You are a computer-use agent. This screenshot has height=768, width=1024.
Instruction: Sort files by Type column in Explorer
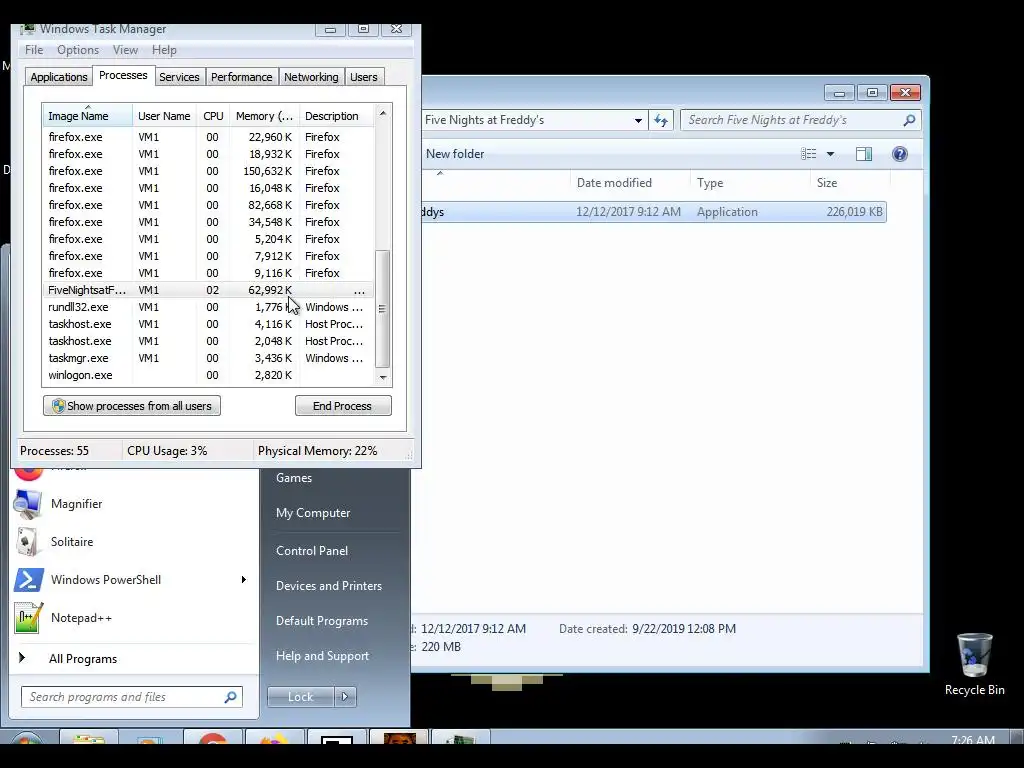[750, 183]
